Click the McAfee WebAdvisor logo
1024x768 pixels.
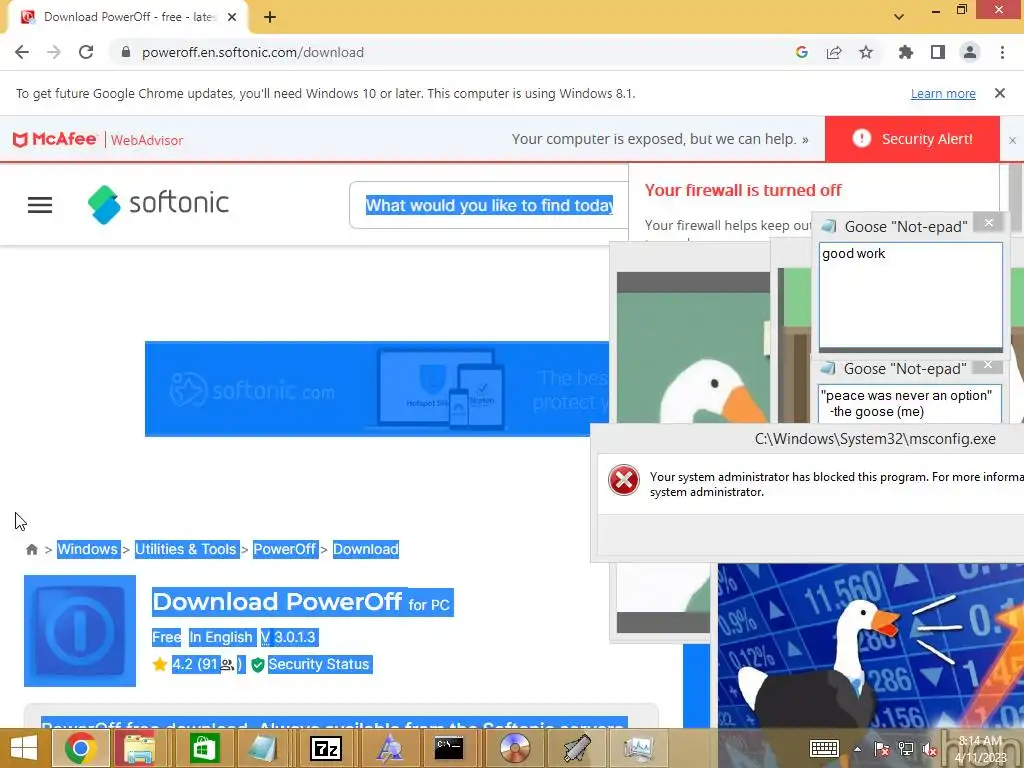[98, 139]
